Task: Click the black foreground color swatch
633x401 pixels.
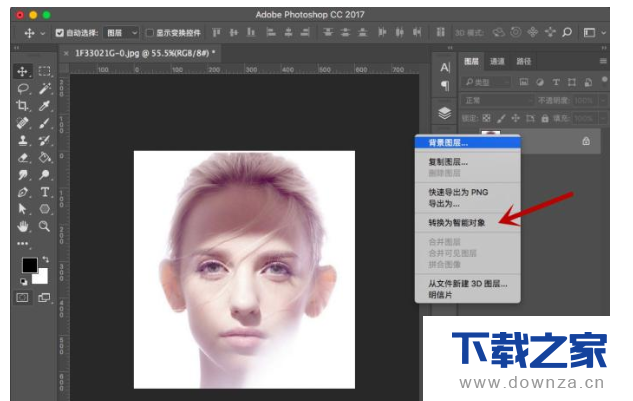Action: tap(29, 265)
